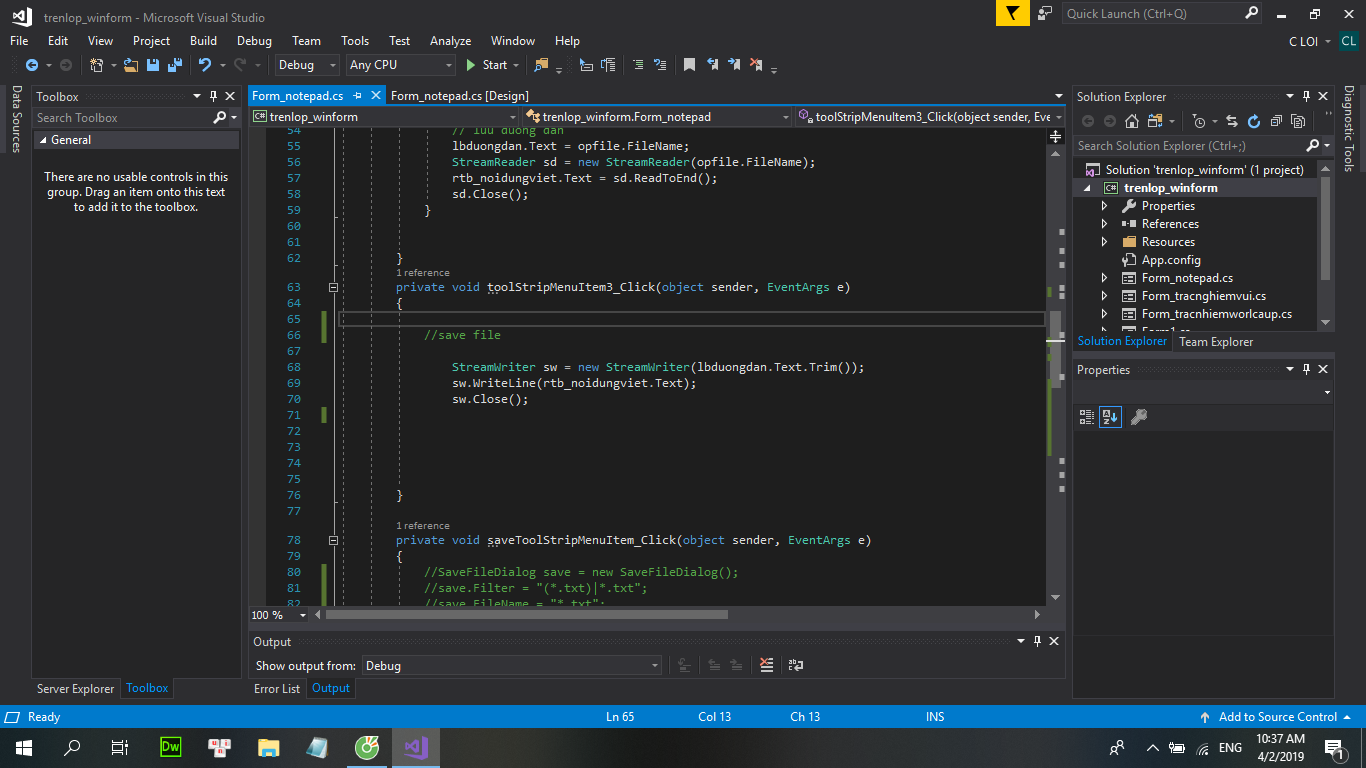Sort Properties window alphabetically

(1109, 417)
